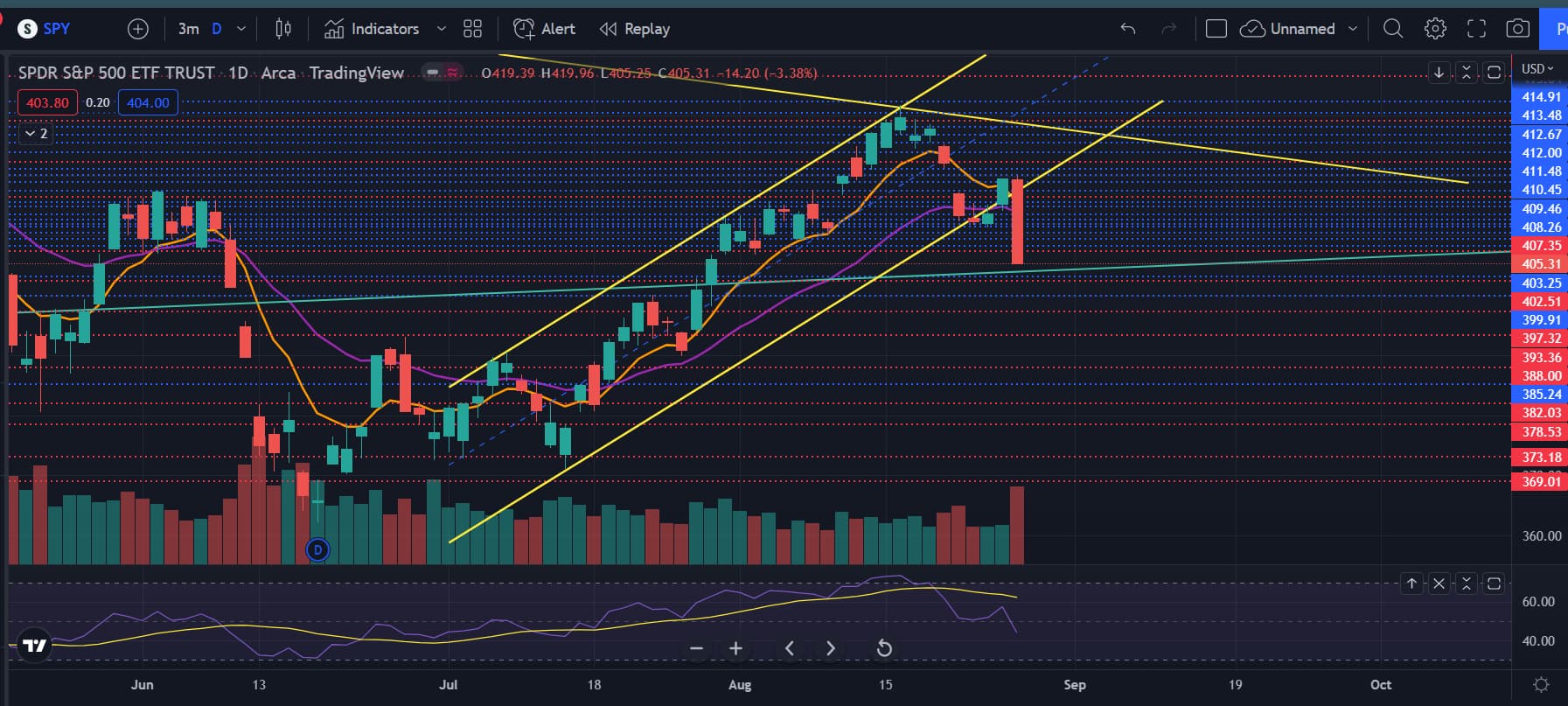Click the Sep label on time axis
The height and width of the screenshot is (706, 1568).
tap(1074, 685)
